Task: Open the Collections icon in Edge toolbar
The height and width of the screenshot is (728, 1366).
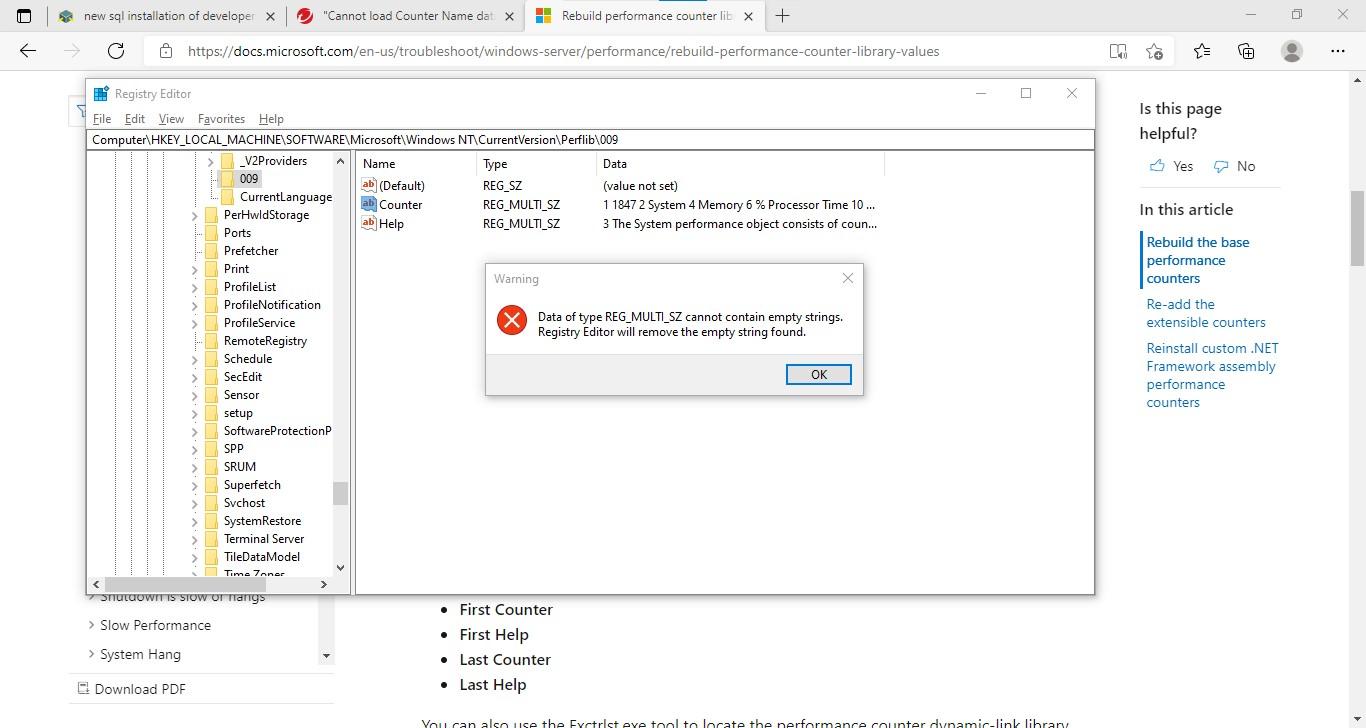Action: pos(1246,51)
